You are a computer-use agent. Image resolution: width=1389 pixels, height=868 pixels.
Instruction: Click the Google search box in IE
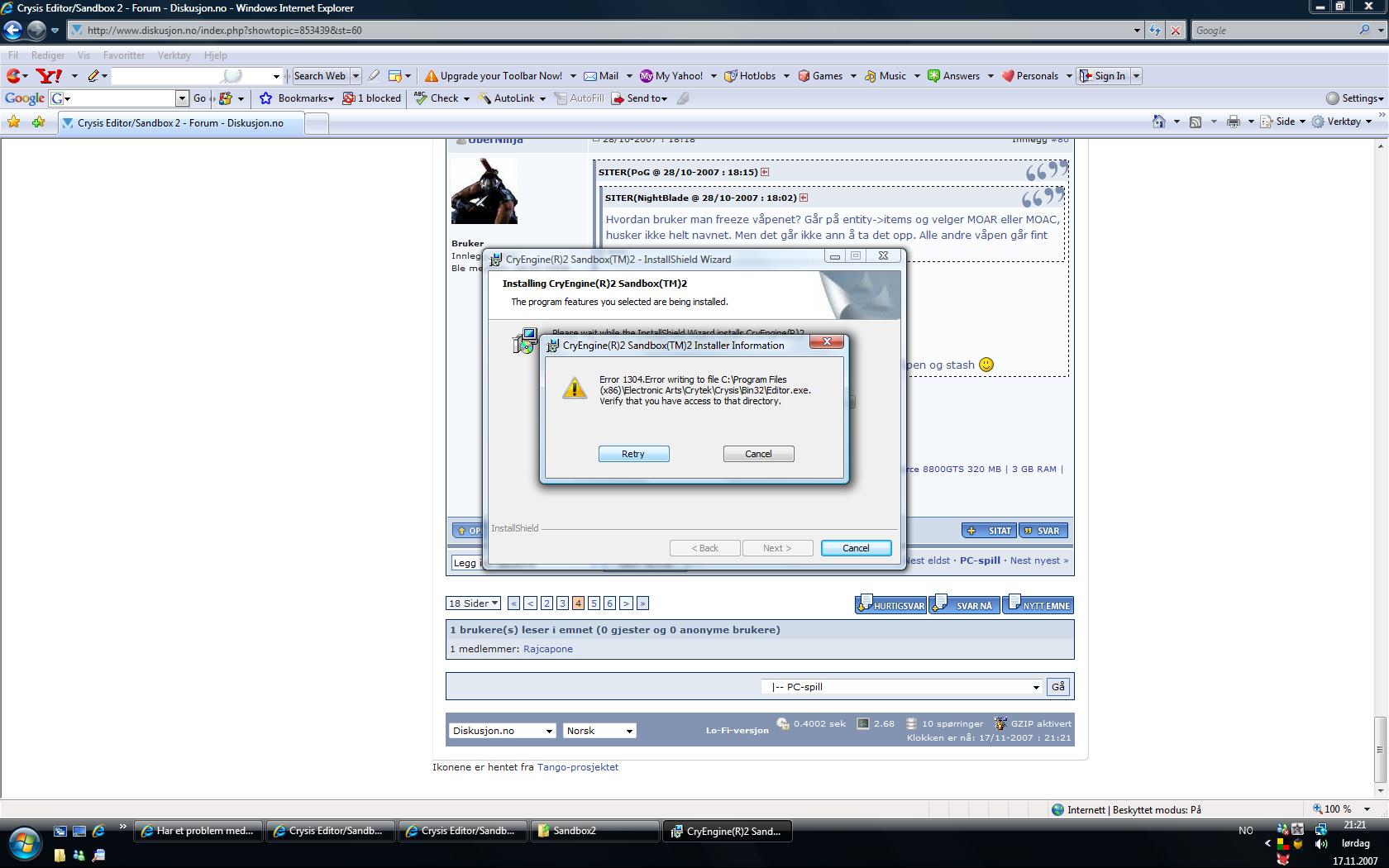1272,31
